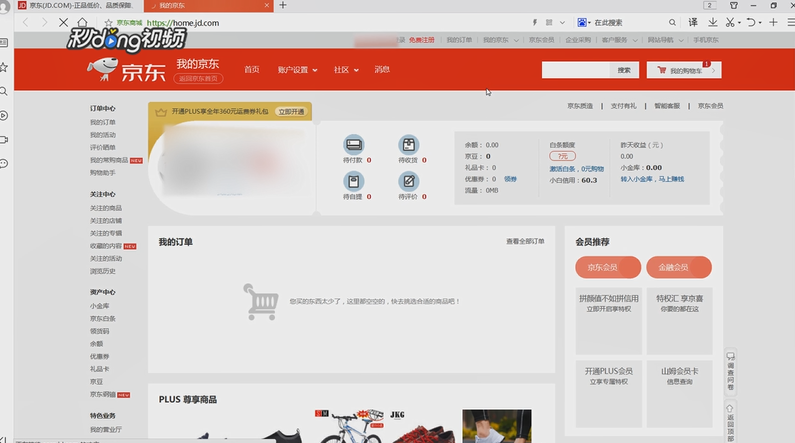Image resolution: width=795 pixels, height=443 pixels.
Task: Open 我的订单 in left sidebar
Action: coord(103,122)
